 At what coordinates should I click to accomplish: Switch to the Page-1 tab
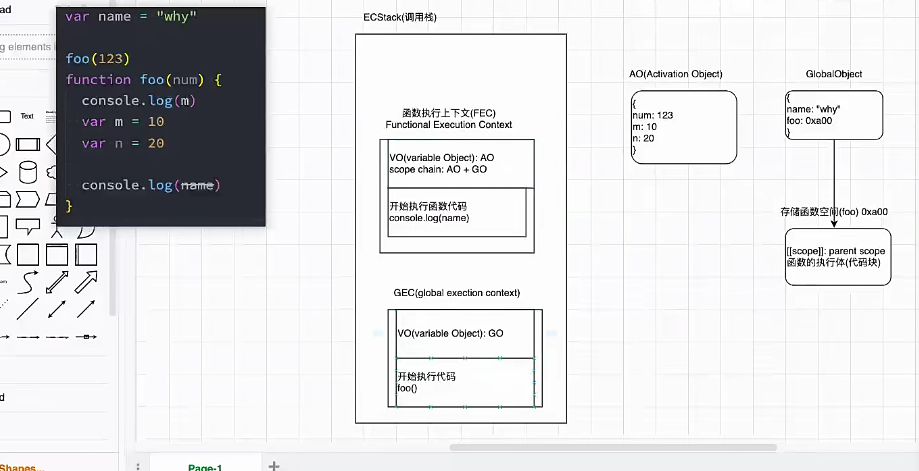pyautogui.click(x=205, y=467)
